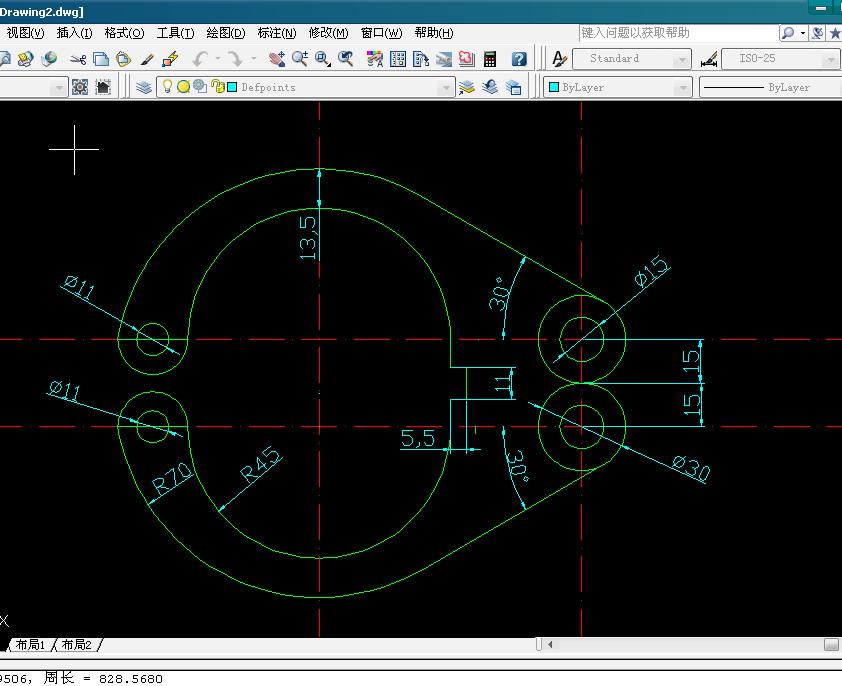Open the 标注(N) dimension menu

[277, 33]
